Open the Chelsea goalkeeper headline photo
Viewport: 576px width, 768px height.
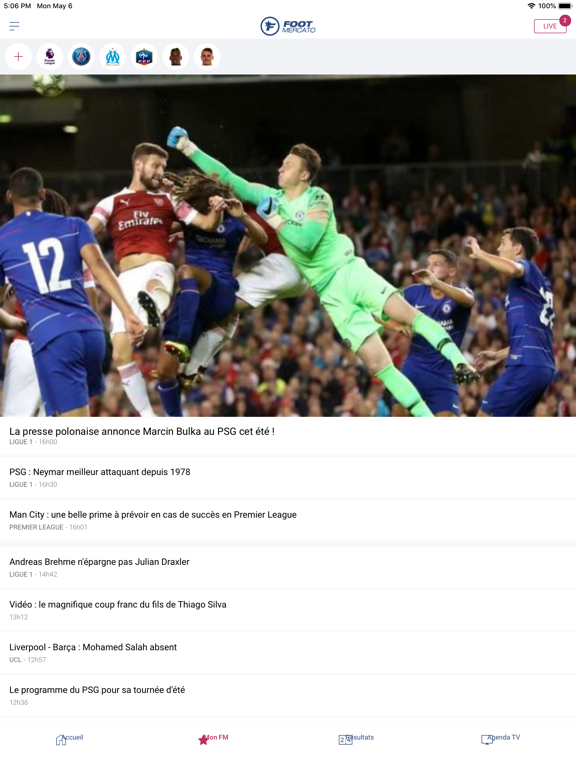click(288, 246)
